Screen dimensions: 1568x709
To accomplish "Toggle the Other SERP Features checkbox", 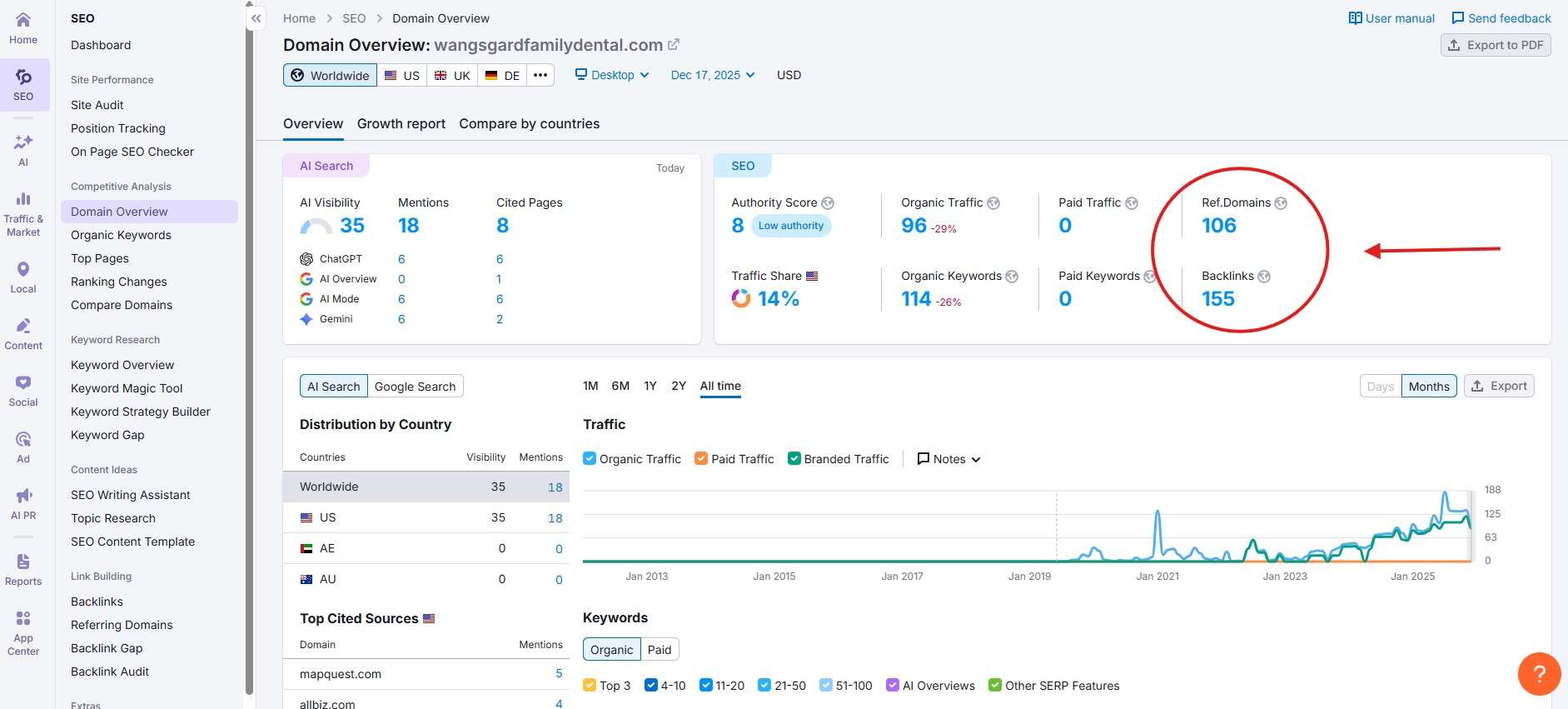I will pyautogui.click(x=995, y=685).
